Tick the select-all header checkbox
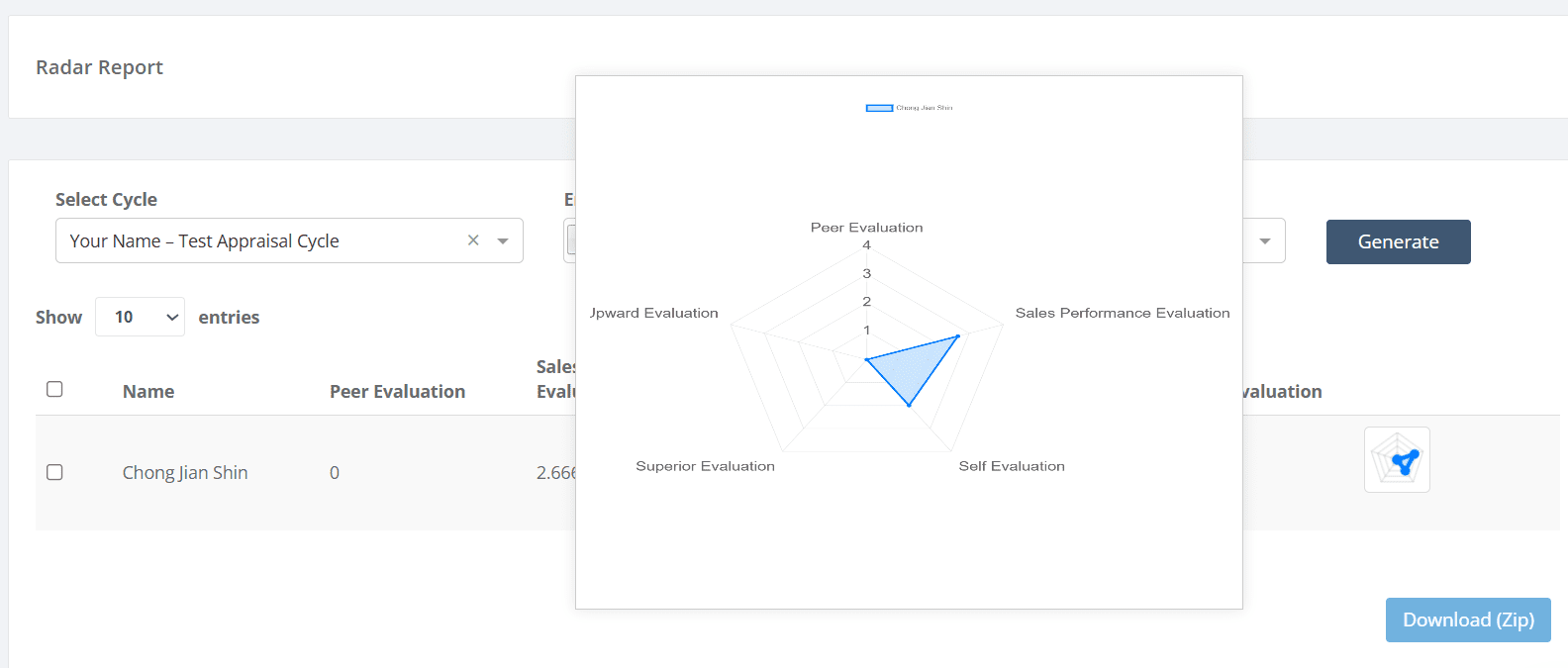The image size is (1568, 668). (54, 389)
